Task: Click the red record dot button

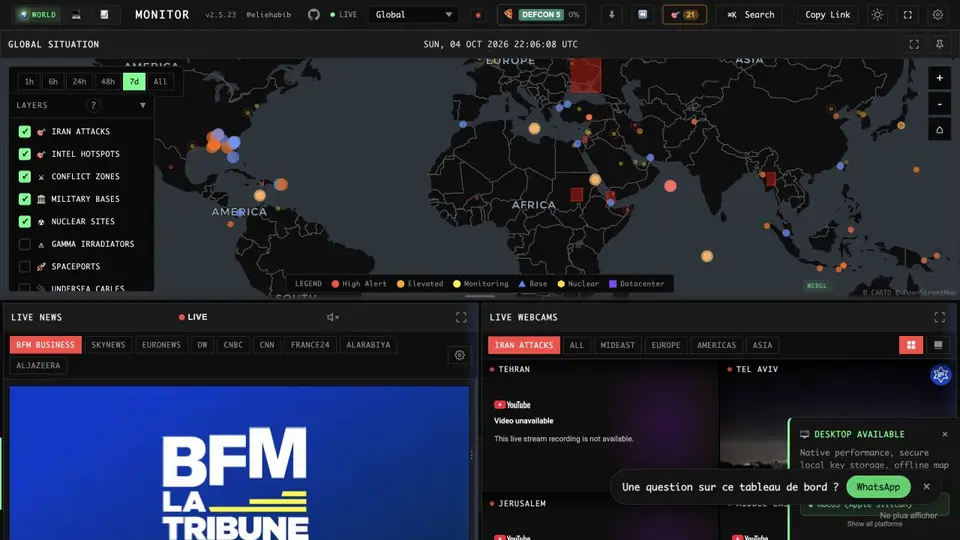Action: tap(478, 15)
